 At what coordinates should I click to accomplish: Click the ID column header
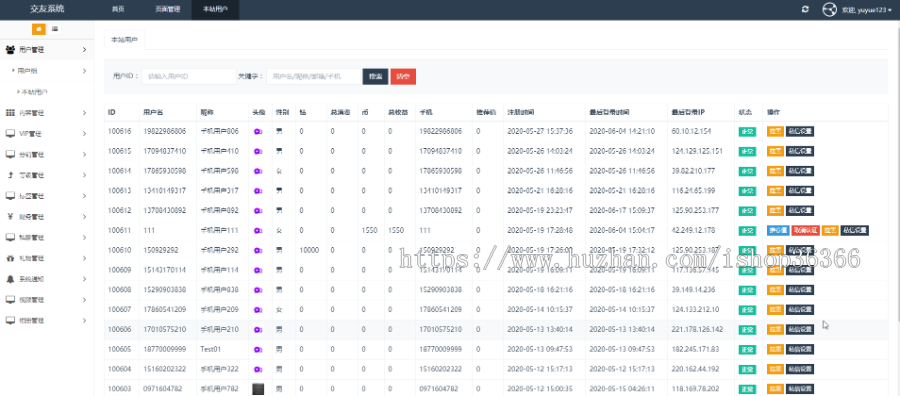[112, 112]
